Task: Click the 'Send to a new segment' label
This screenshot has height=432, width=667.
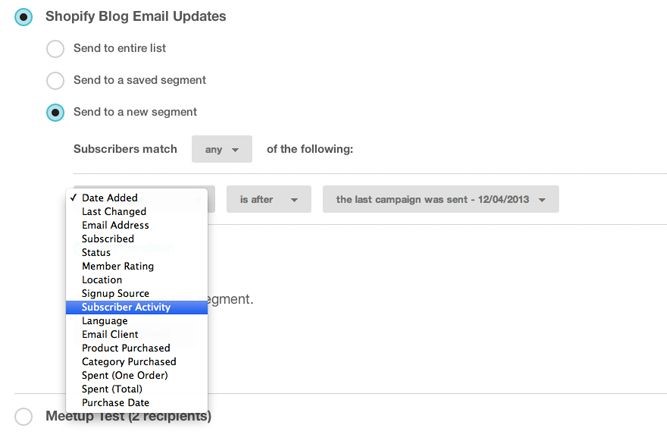Action: (135, 112)
